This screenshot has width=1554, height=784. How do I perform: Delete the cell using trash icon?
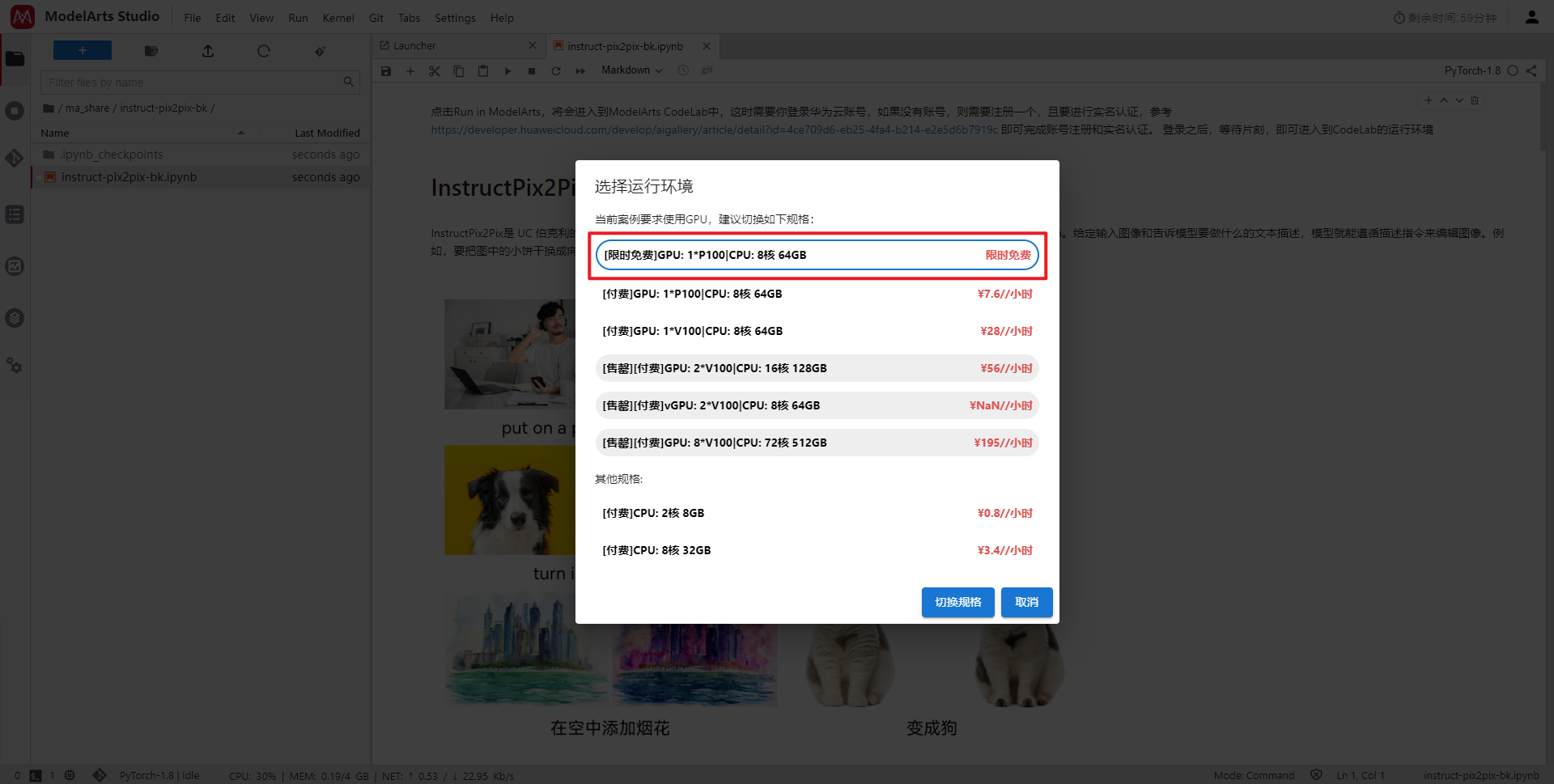pyautogui.click(x=1475, y=100)
